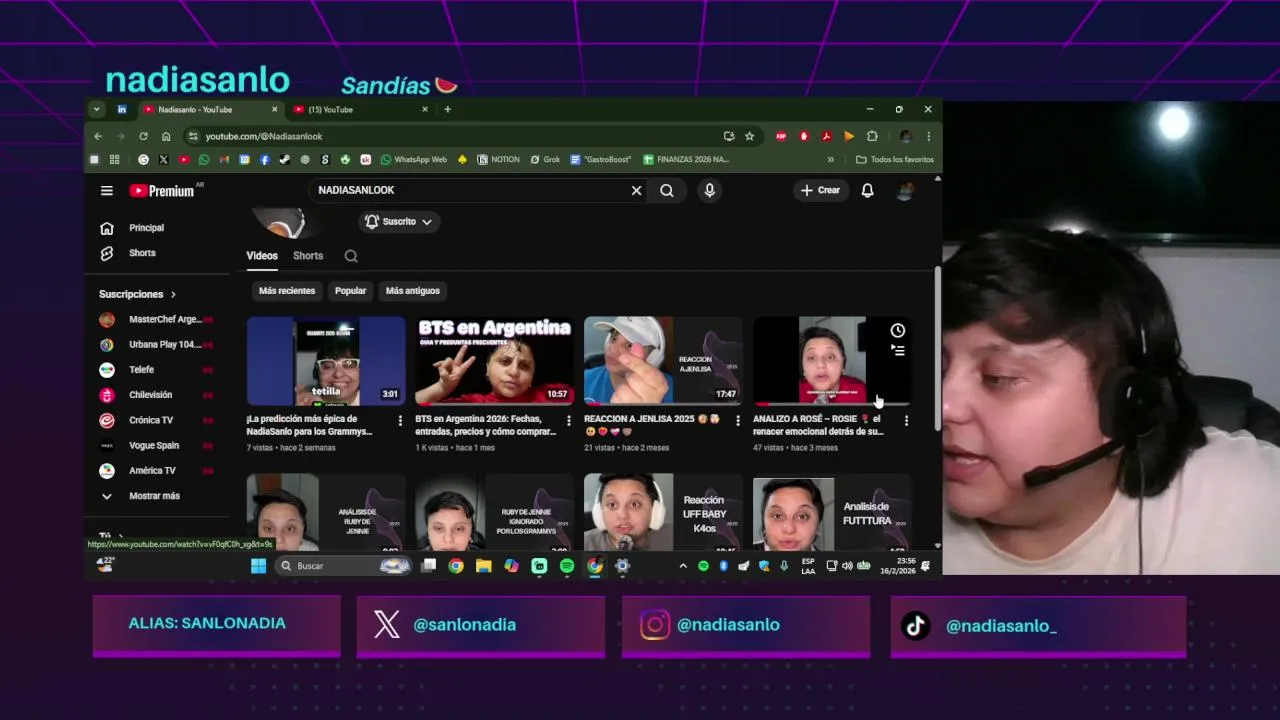Open the YouTube guide hamburger menu

click(107, 190)
